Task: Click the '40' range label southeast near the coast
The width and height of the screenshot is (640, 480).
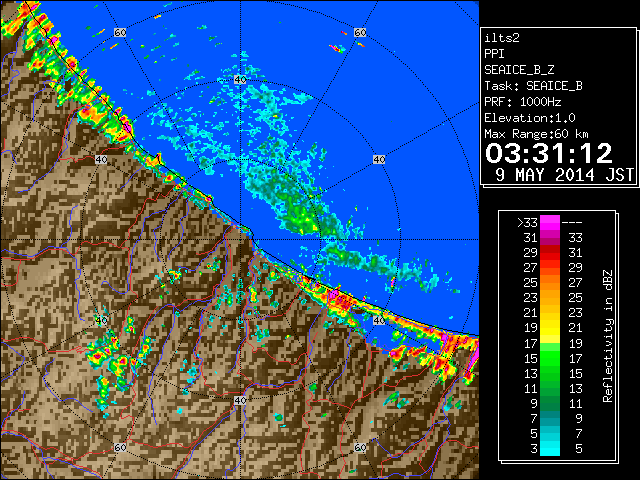Action: [x=379, y=320]
